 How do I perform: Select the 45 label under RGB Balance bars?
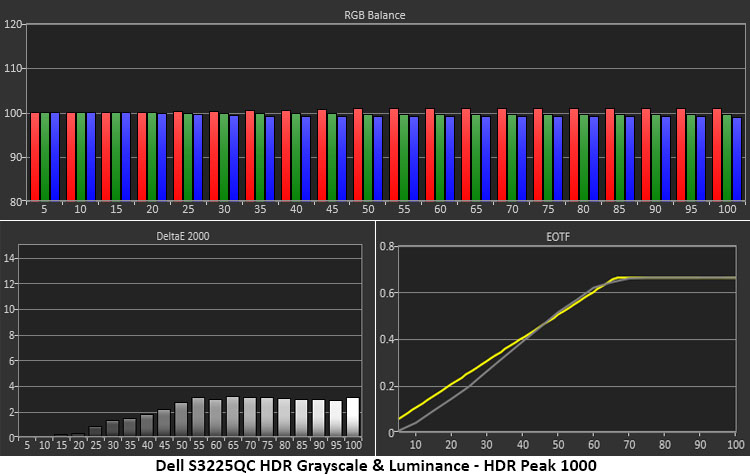(332, 210)
